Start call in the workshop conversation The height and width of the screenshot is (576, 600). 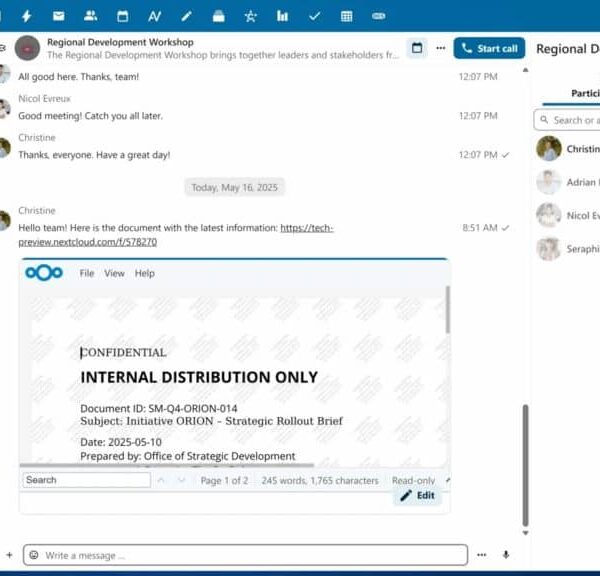489,48
